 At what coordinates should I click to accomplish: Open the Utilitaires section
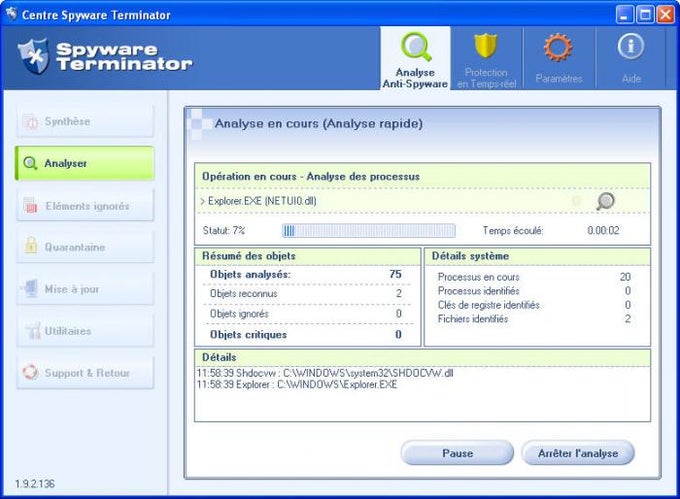tap(85, 331)
